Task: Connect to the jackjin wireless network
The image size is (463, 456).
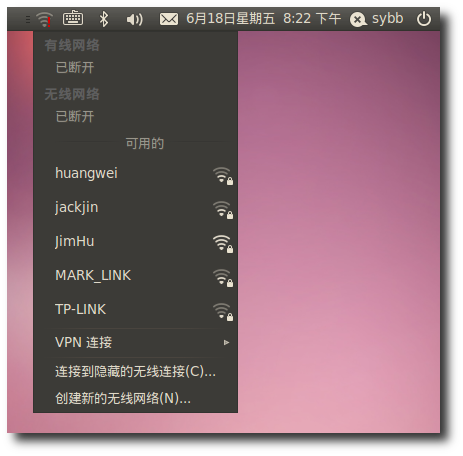Action: (x=136, y=208)
